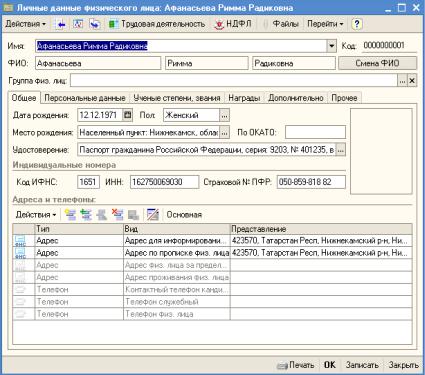Open the Действия menu in top toolbar

26,24
